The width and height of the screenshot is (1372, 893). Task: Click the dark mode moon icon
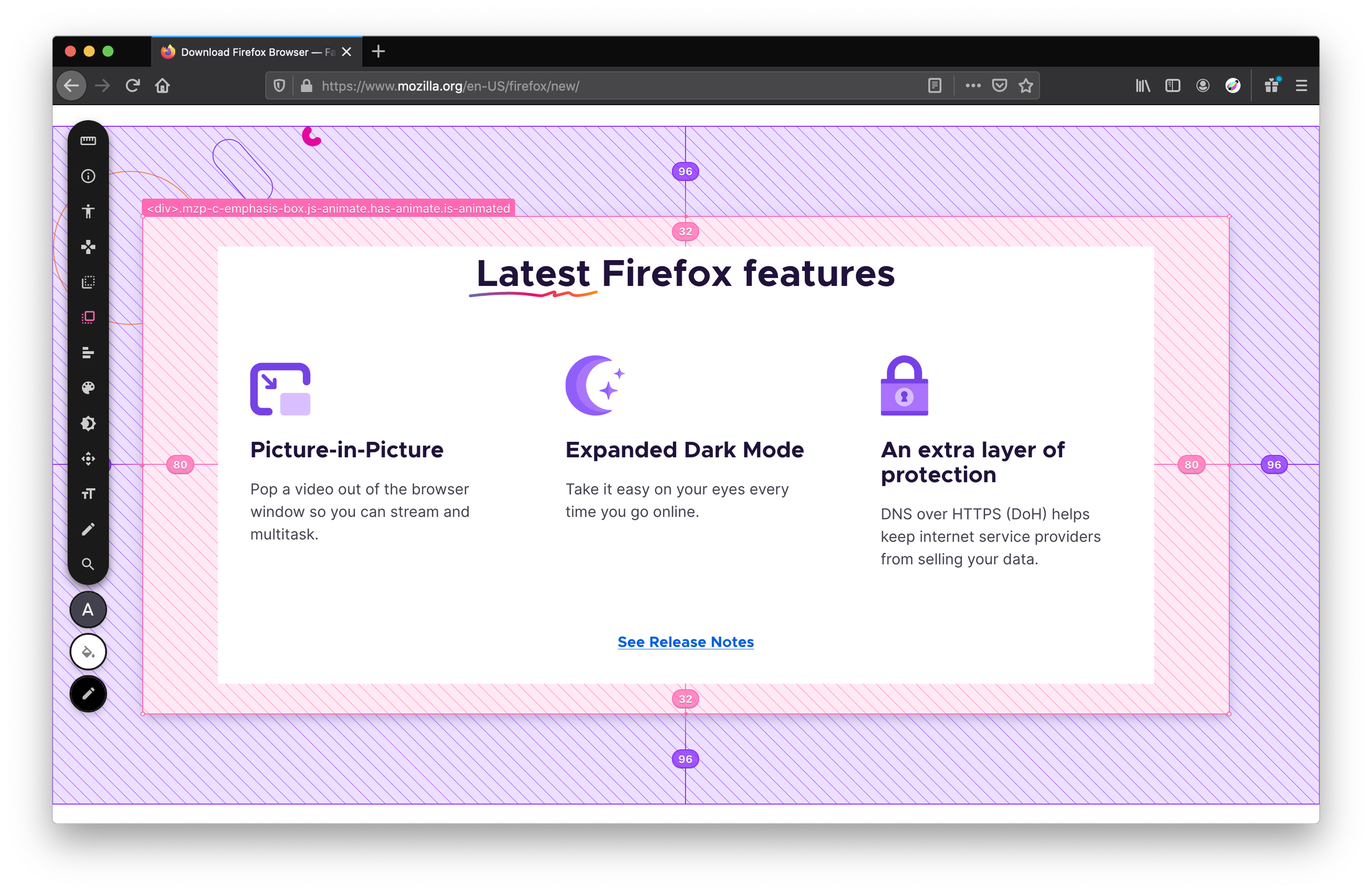[595, 385]
